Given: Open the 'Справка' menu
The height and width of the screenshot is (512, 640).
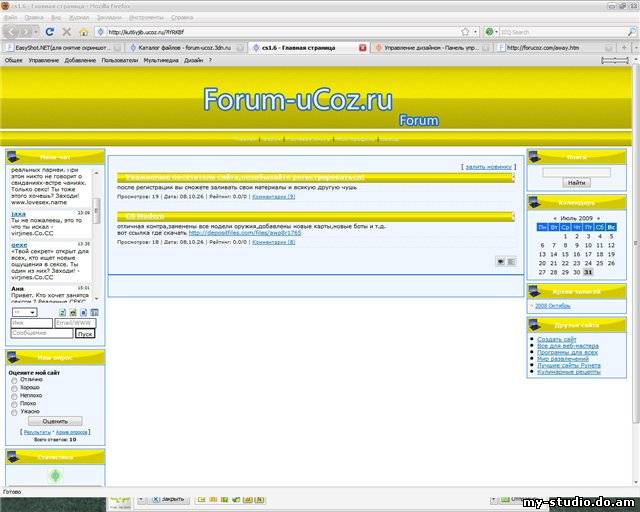Looking at the screenshot, I should pyautogui.click(x=182, y=18).
